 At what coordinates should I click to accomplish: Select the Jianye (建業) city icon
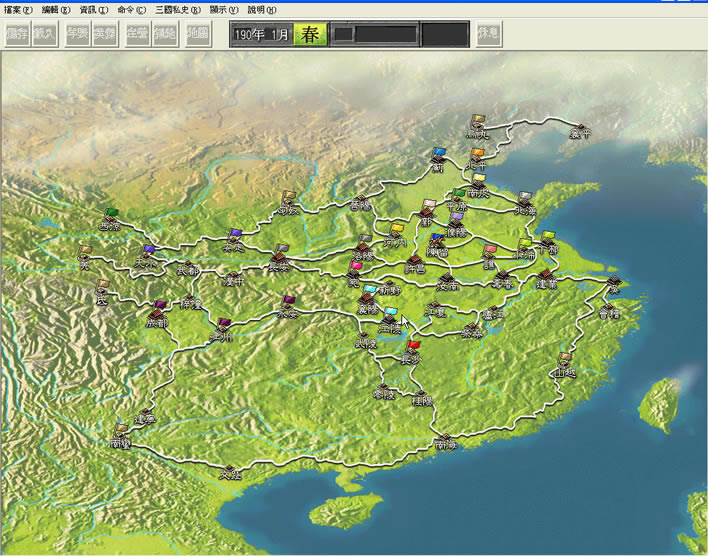[546, 276]
